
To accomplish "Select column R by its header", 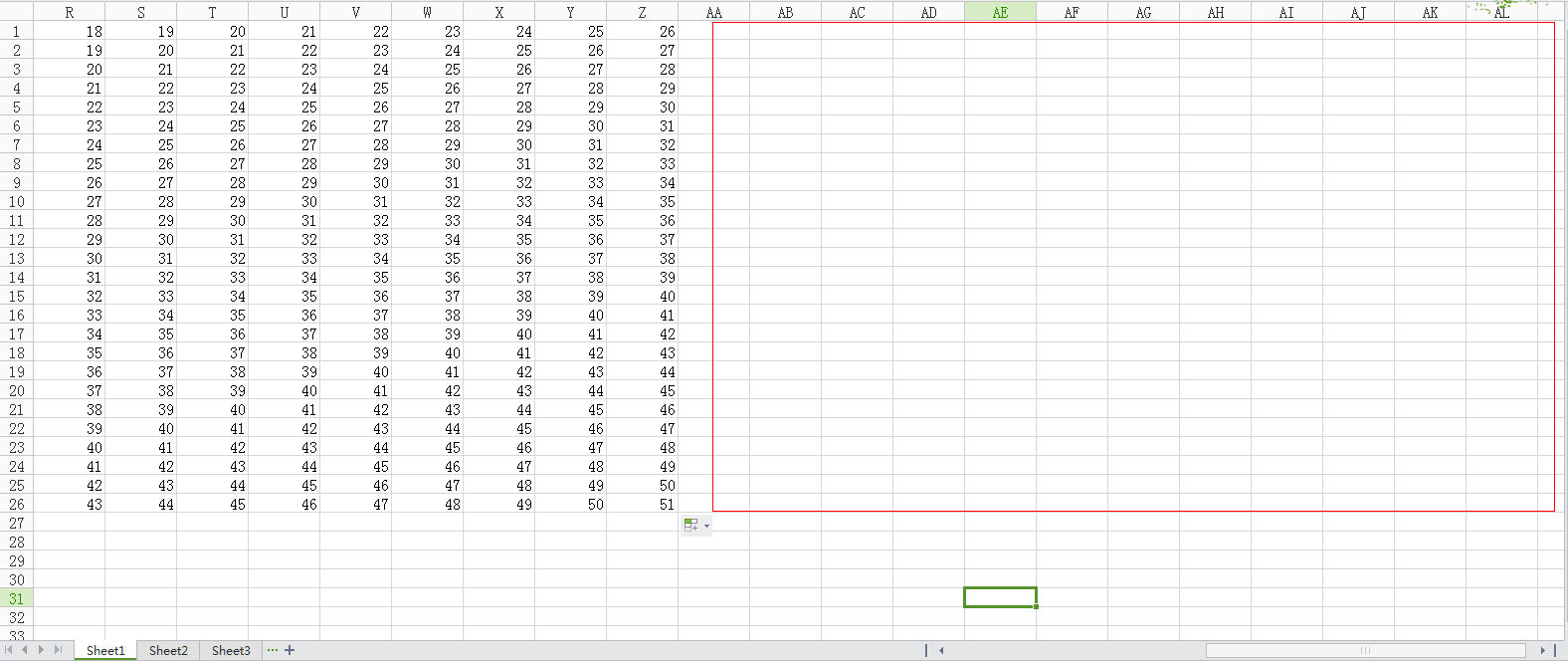I will [70, 12].
